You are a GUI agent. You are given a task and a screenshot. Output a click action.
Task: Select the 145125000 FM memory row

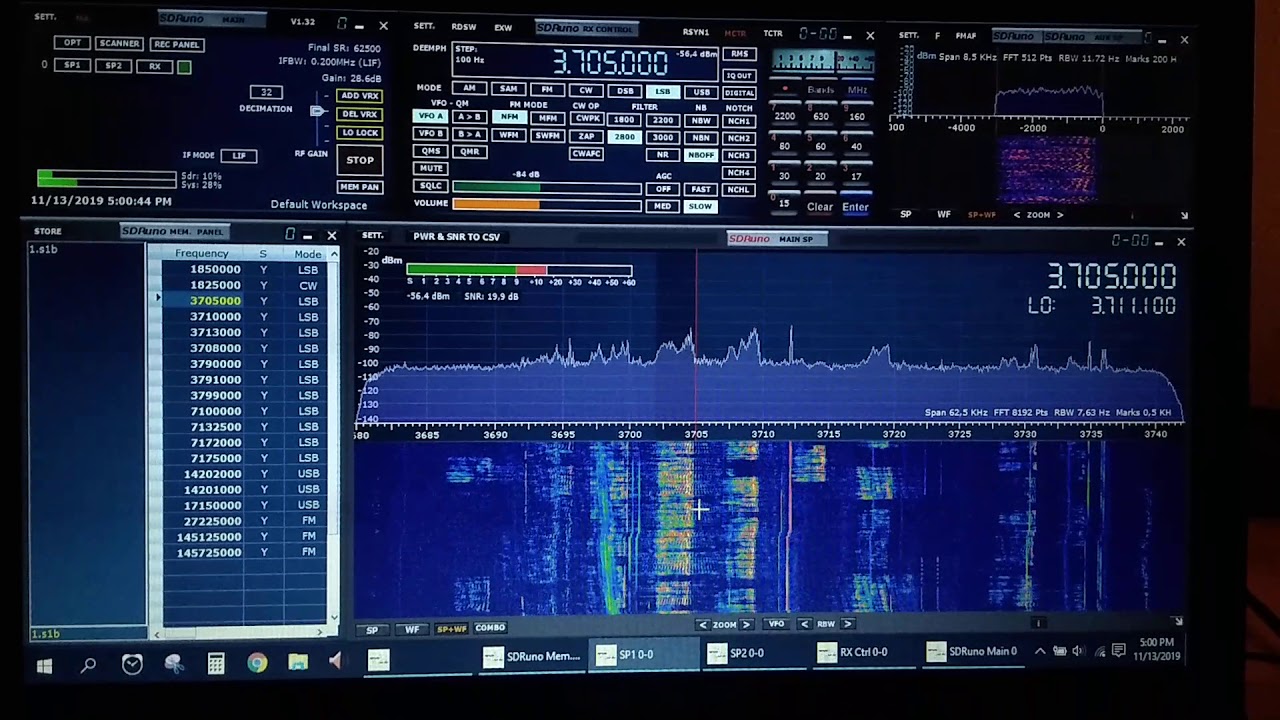244,537
